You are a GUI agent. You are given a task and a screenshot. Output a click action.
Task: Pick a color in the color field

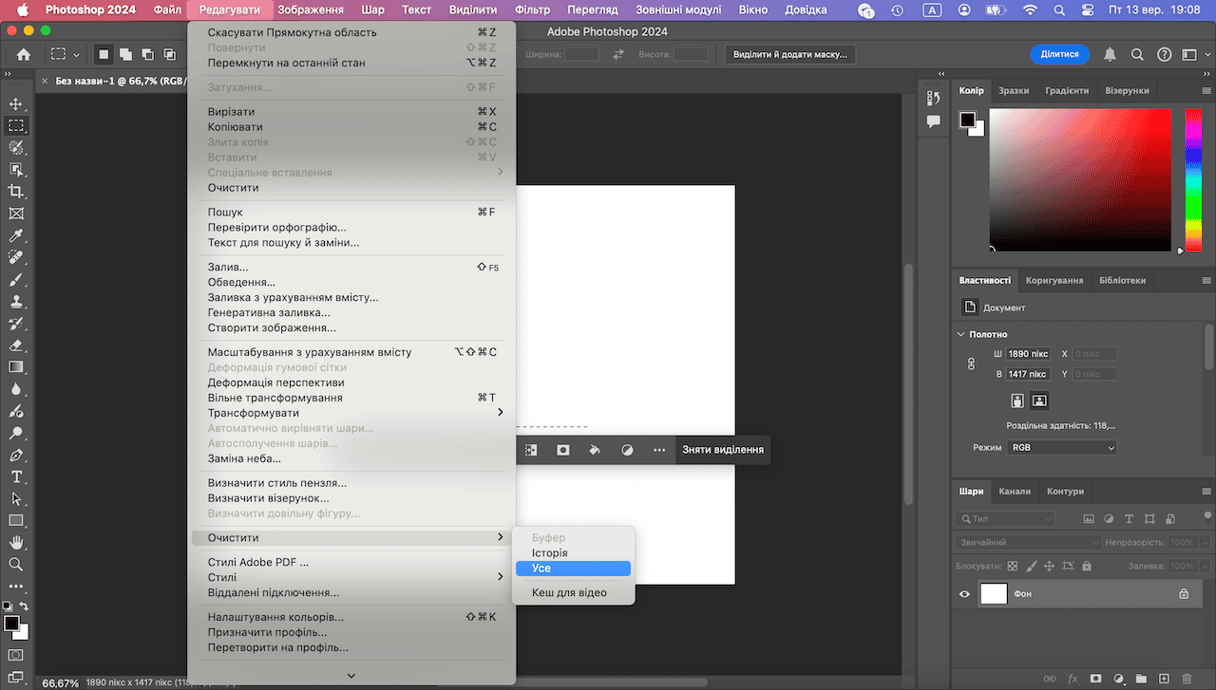[1080, 179]
